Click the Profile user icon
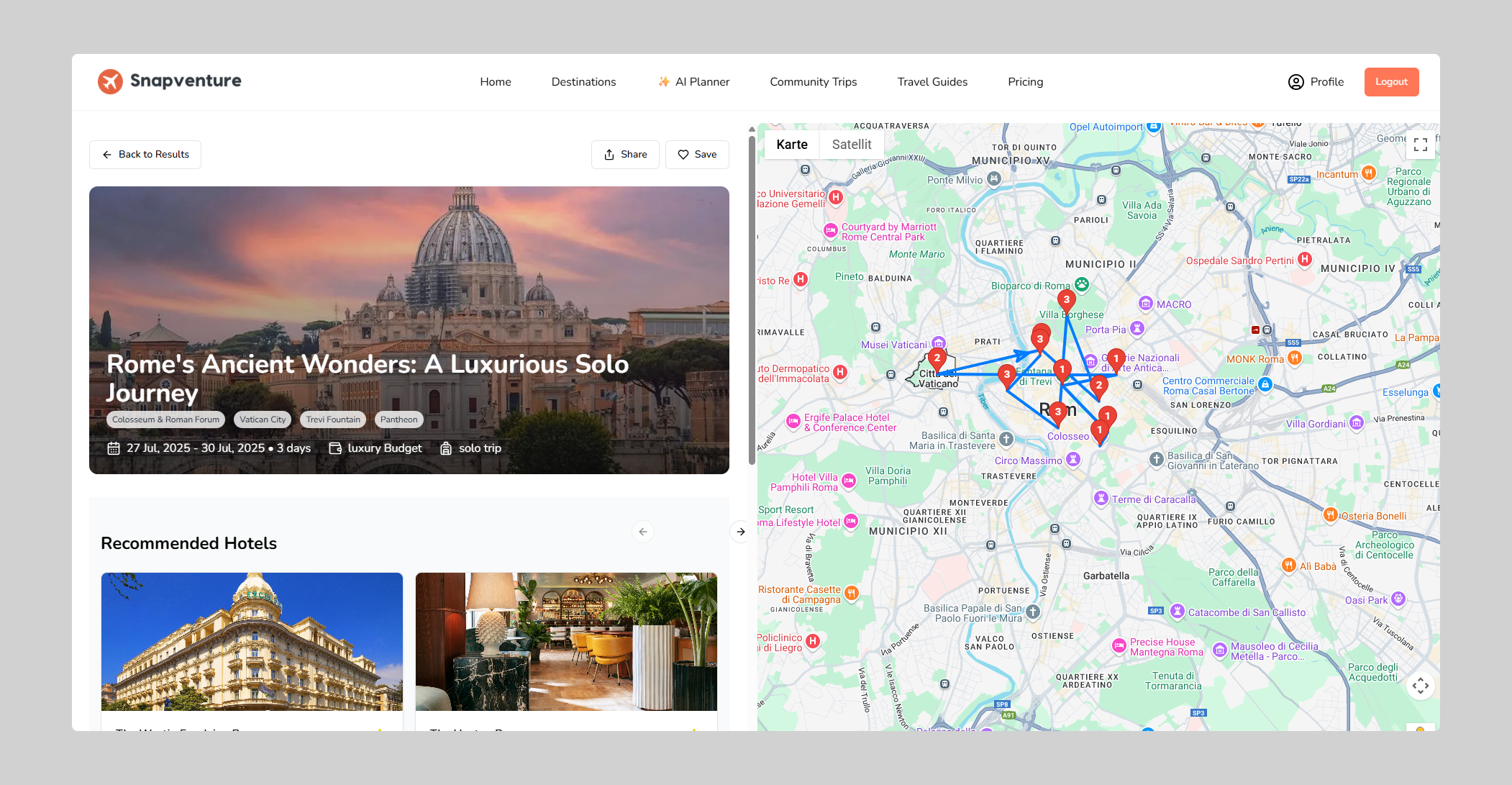This screenshot has width=1512, height=785. (x=1295, y=82)
